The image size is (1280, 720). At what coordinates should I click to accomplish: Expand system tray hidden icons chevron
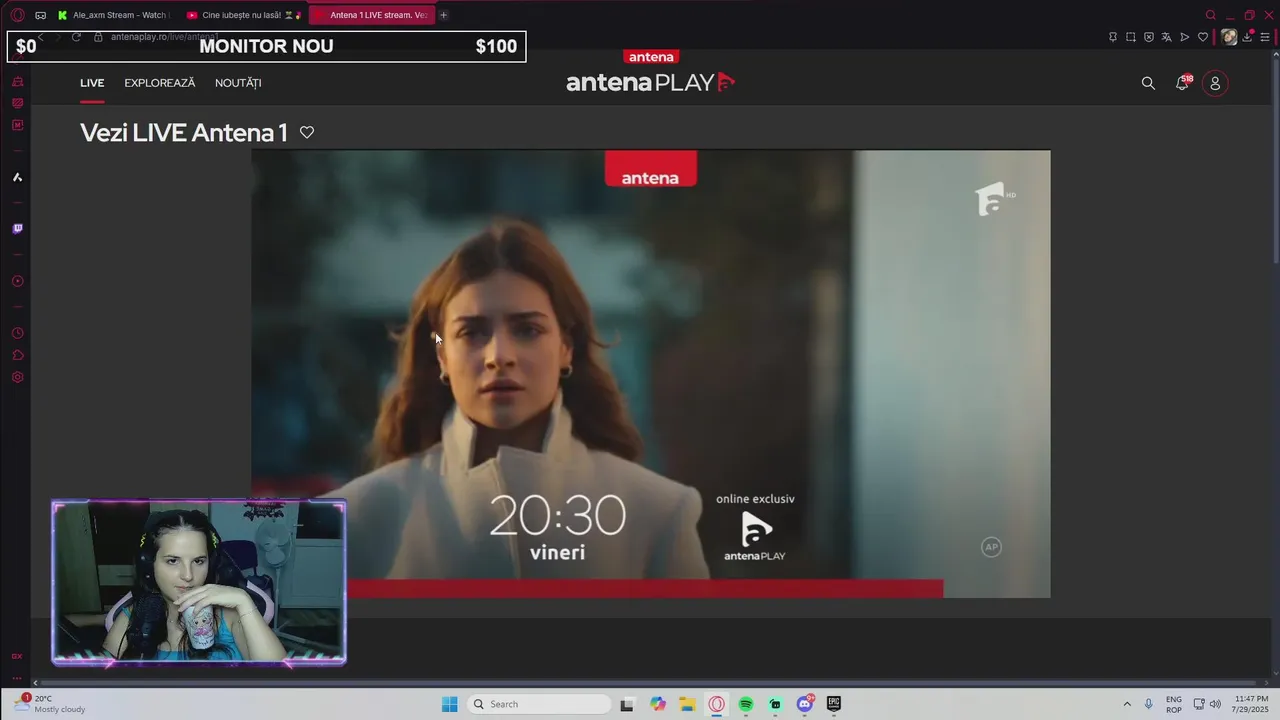click(x=1127, y=704)
